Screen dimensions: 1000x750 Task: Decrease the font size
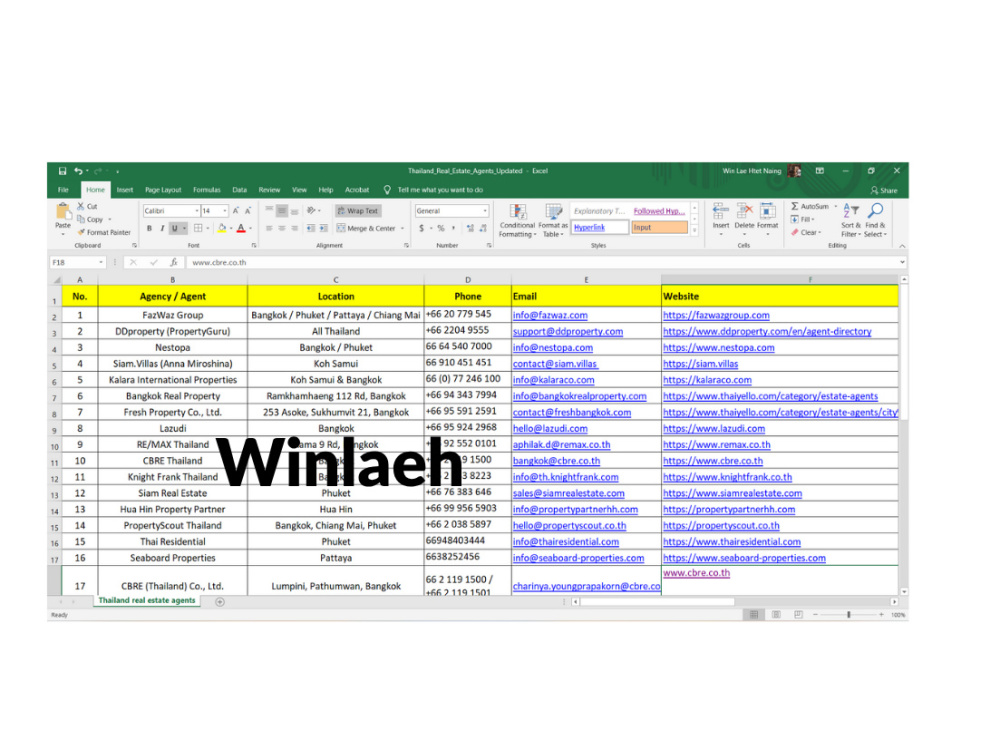pos(248,210)
